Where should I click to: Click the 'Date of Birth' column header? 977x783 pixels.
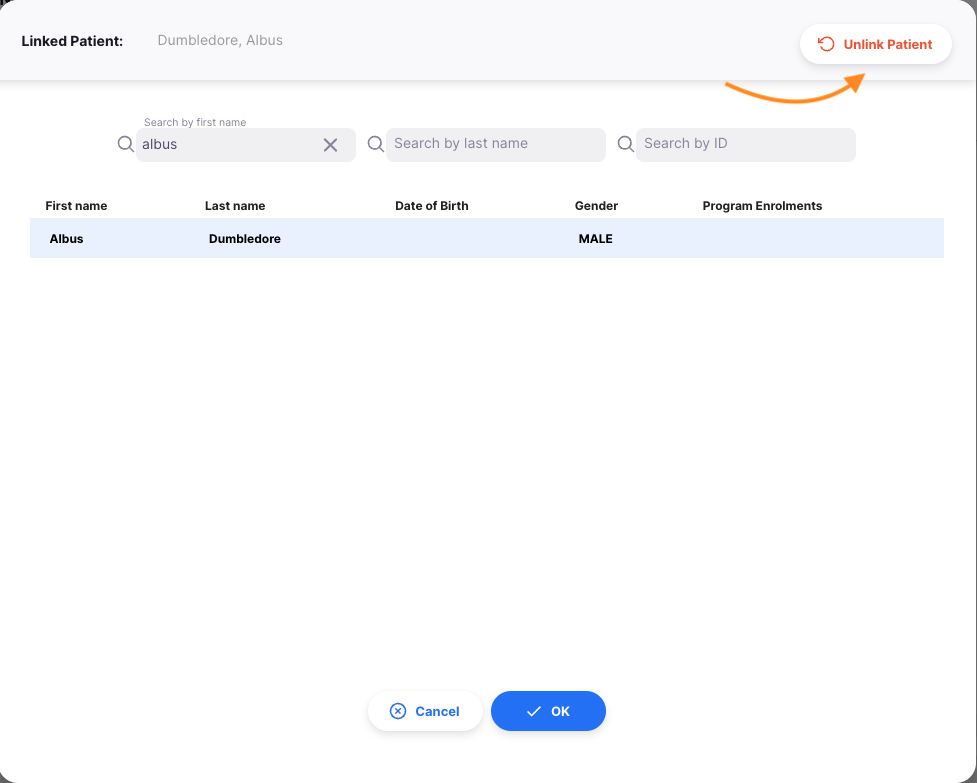pyautogui.click(x=431, y=206)
